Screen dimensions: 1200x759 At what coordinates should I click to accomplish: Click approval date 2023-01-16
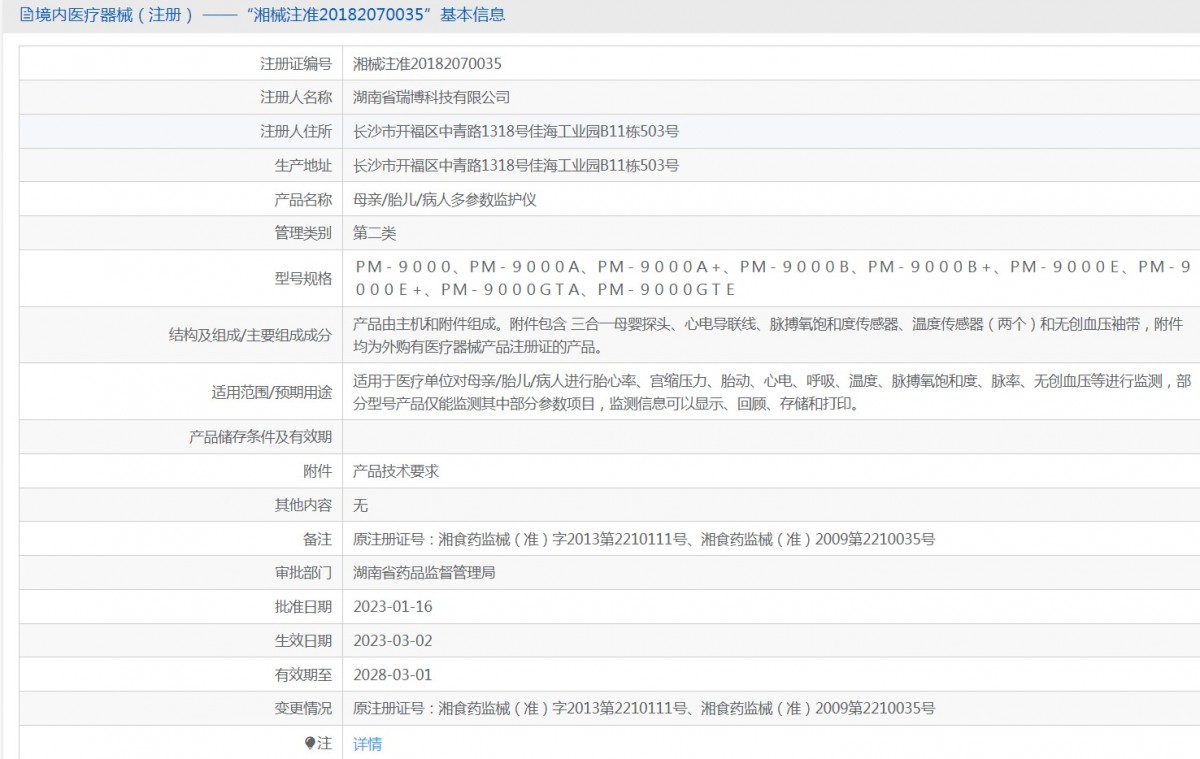pos(393,607)
